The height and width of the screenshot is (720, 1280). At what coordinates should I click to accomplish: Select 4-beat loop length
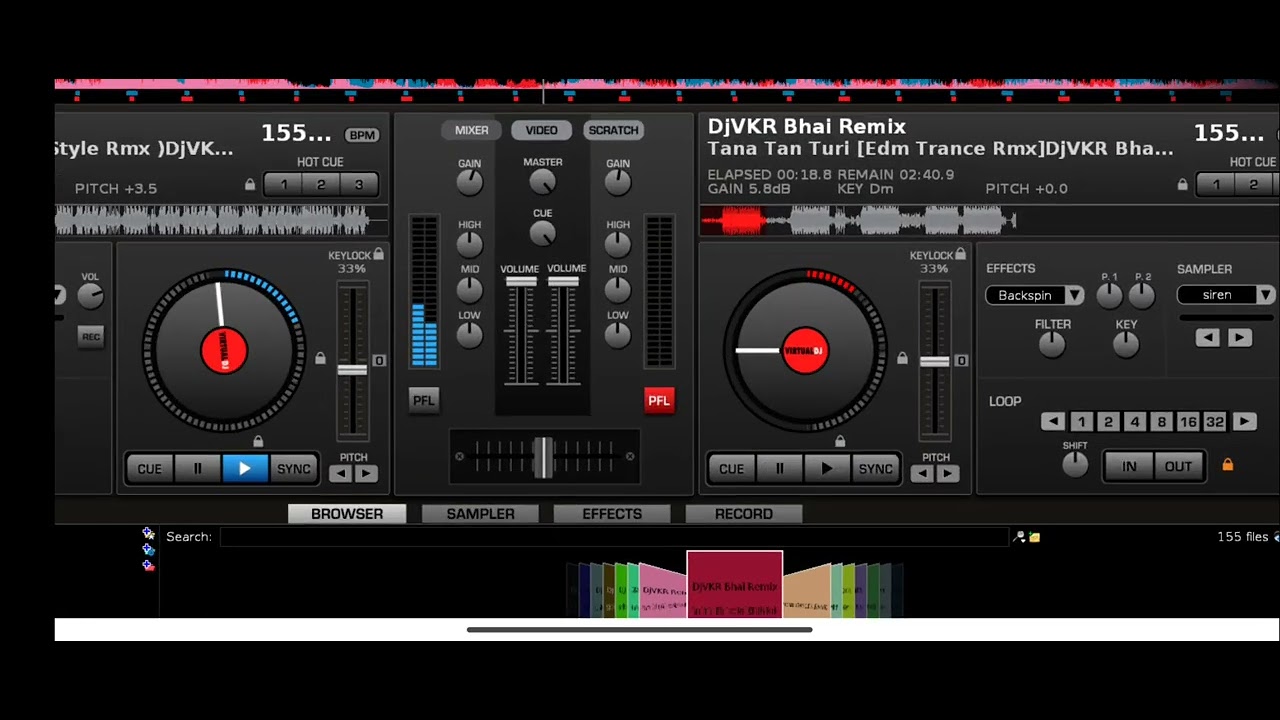1135,422
